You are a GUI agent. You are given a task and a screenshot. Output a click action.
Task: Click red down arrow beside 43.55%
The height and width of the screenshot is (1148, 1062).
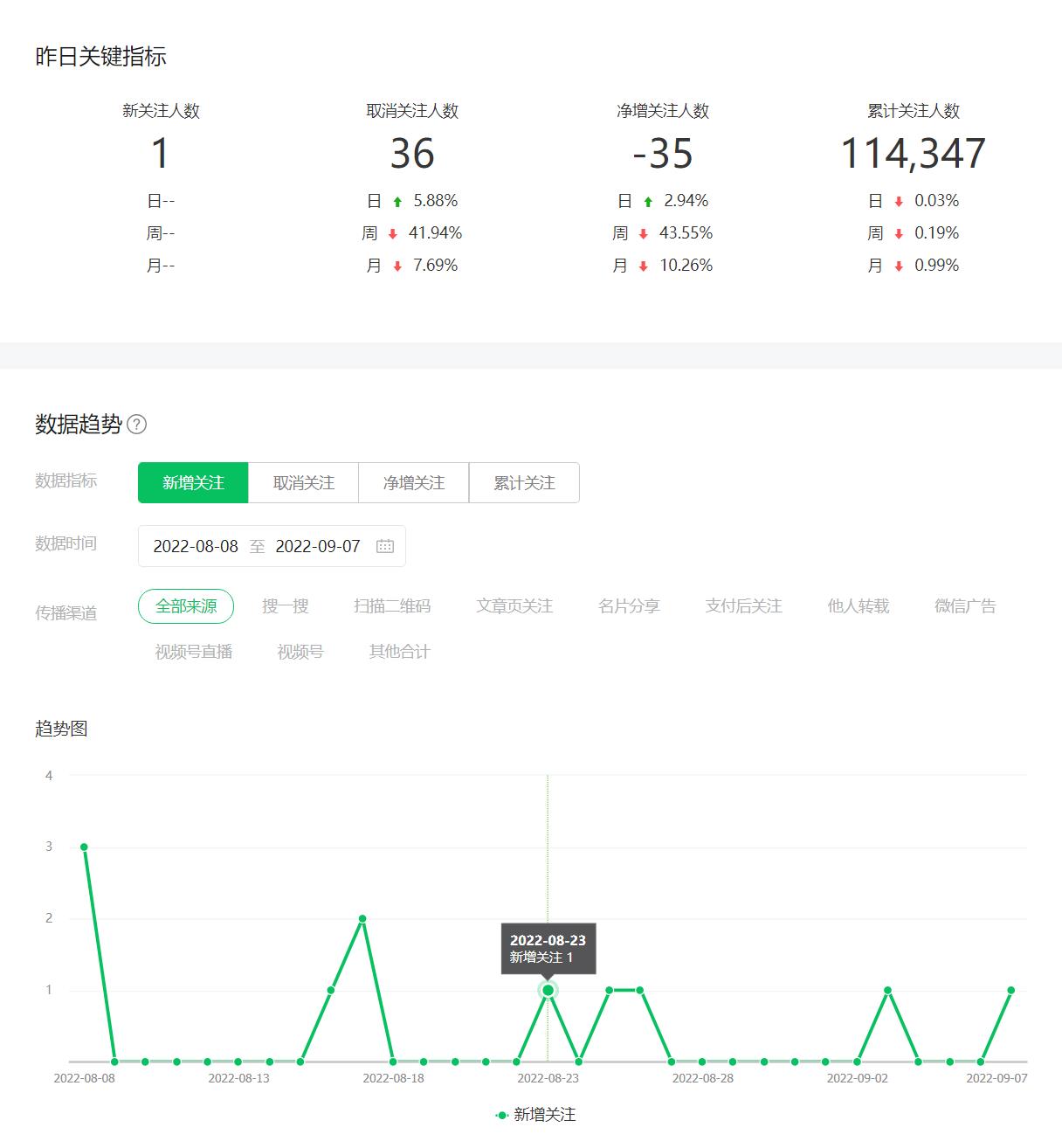[x=644, y=234]
